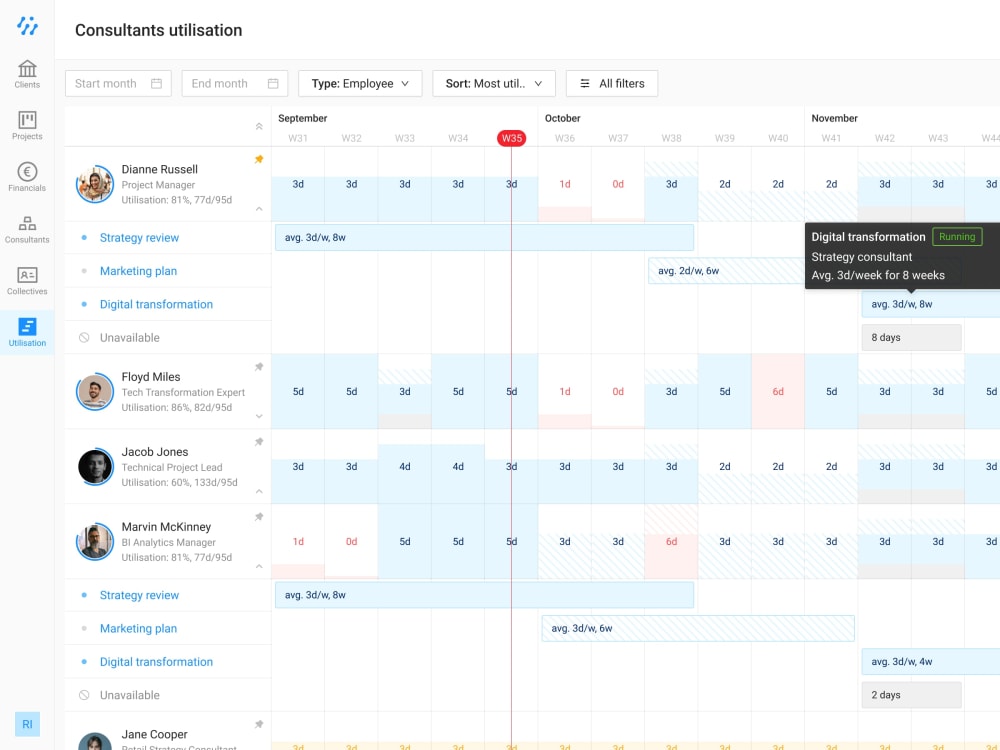Click the End month field
1000x750 pixels.
point(235,84)
